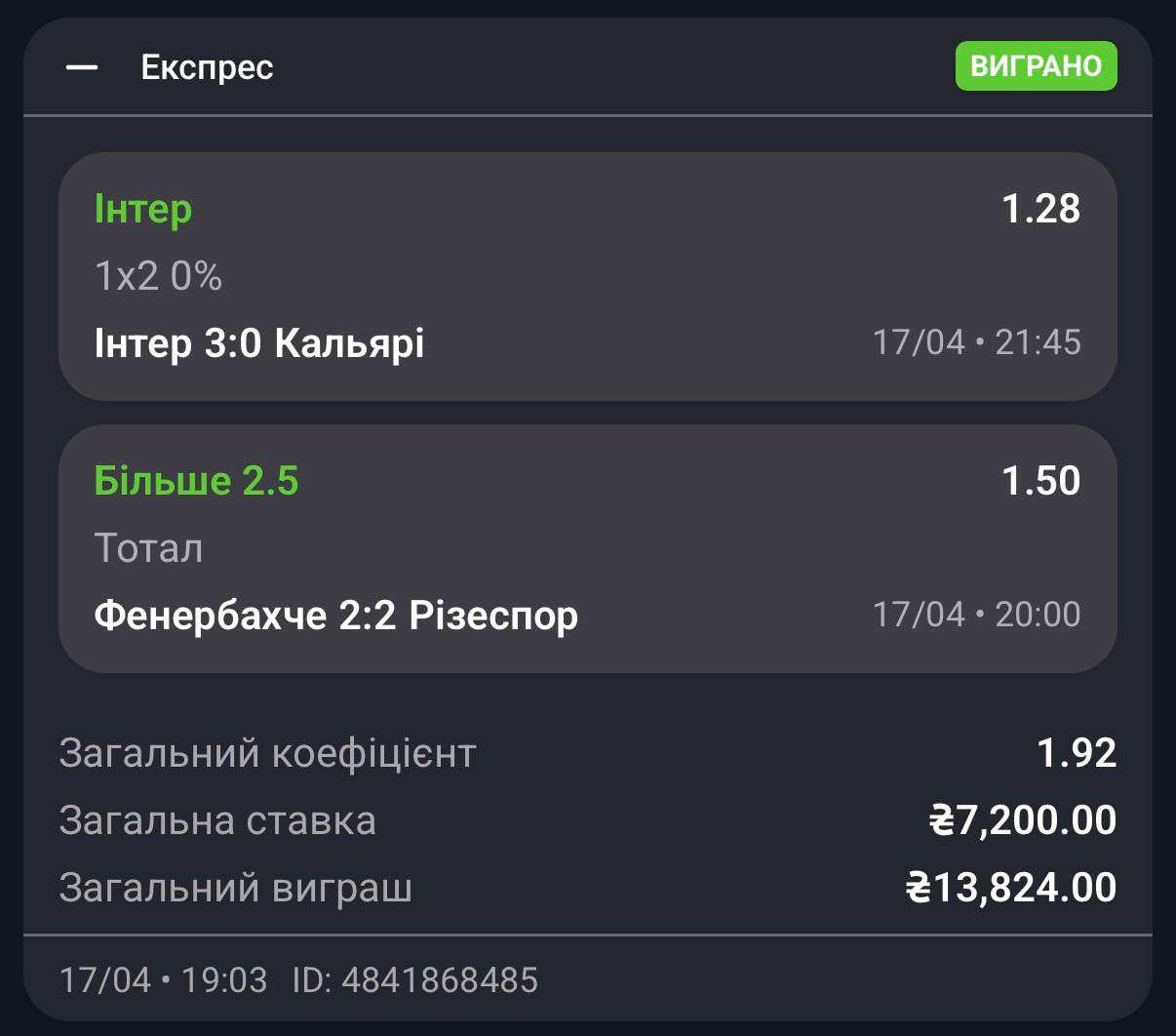Click the total odds value 1.92
1176x1036 pixels.
[1076, 753]
